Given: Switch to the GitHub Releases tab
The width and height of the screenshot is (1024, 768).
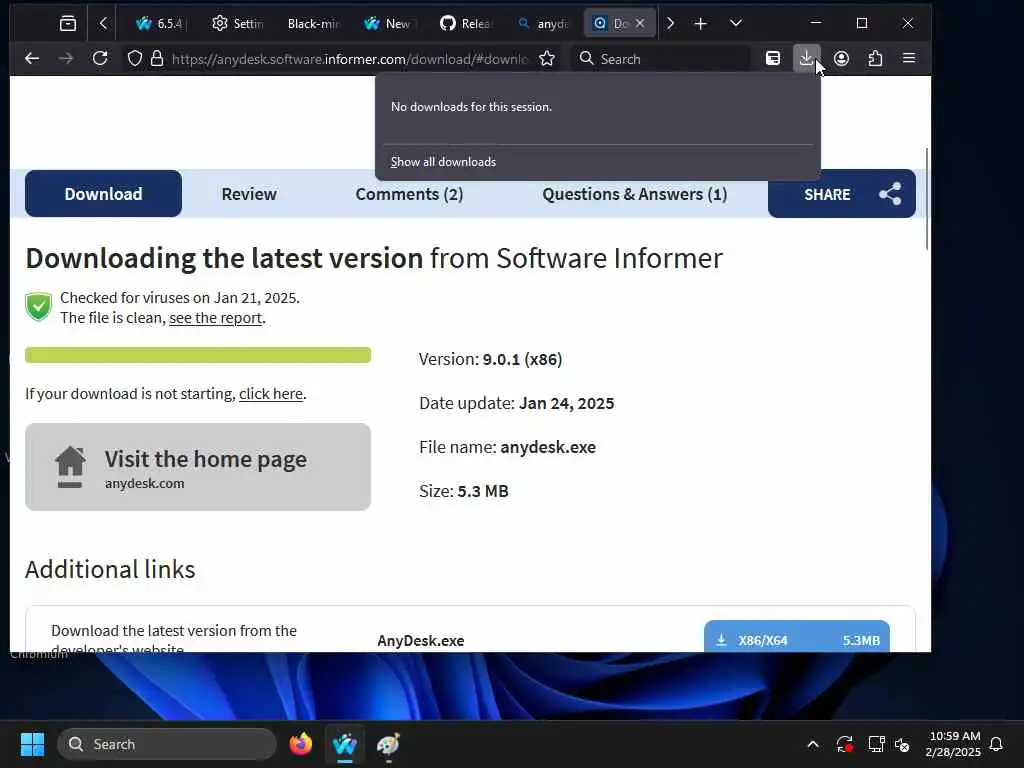Looking at the screenshot, I should pos(465,24).
